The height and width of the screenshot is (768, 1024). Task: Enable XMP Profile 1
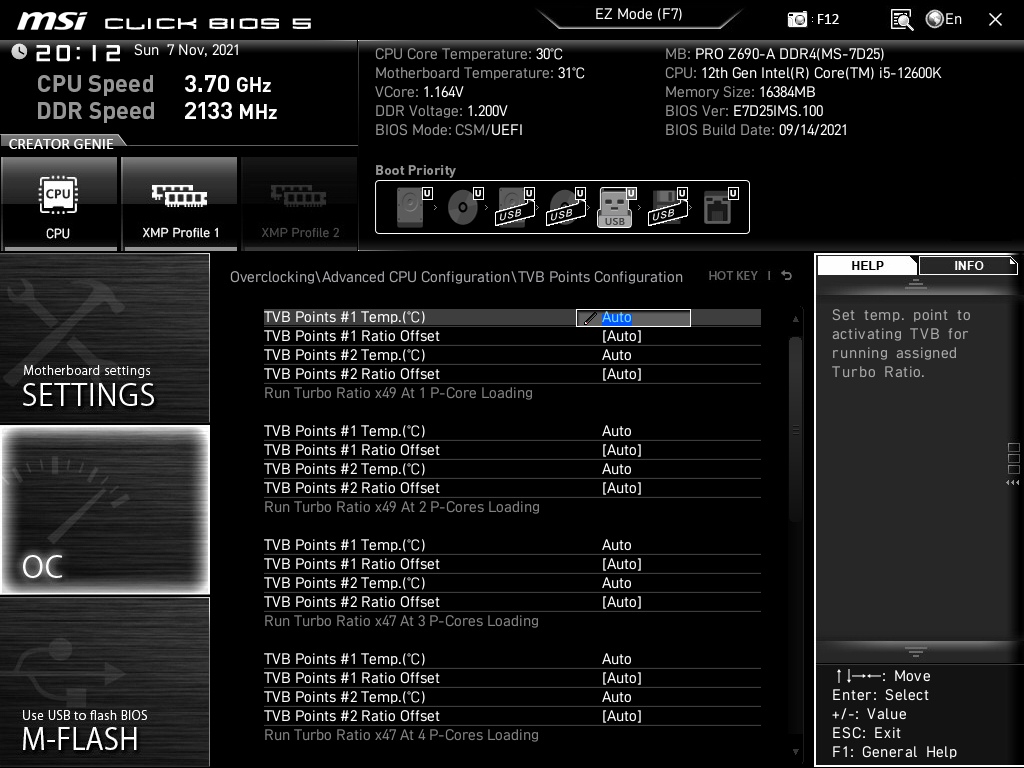(x=180, y=204)
